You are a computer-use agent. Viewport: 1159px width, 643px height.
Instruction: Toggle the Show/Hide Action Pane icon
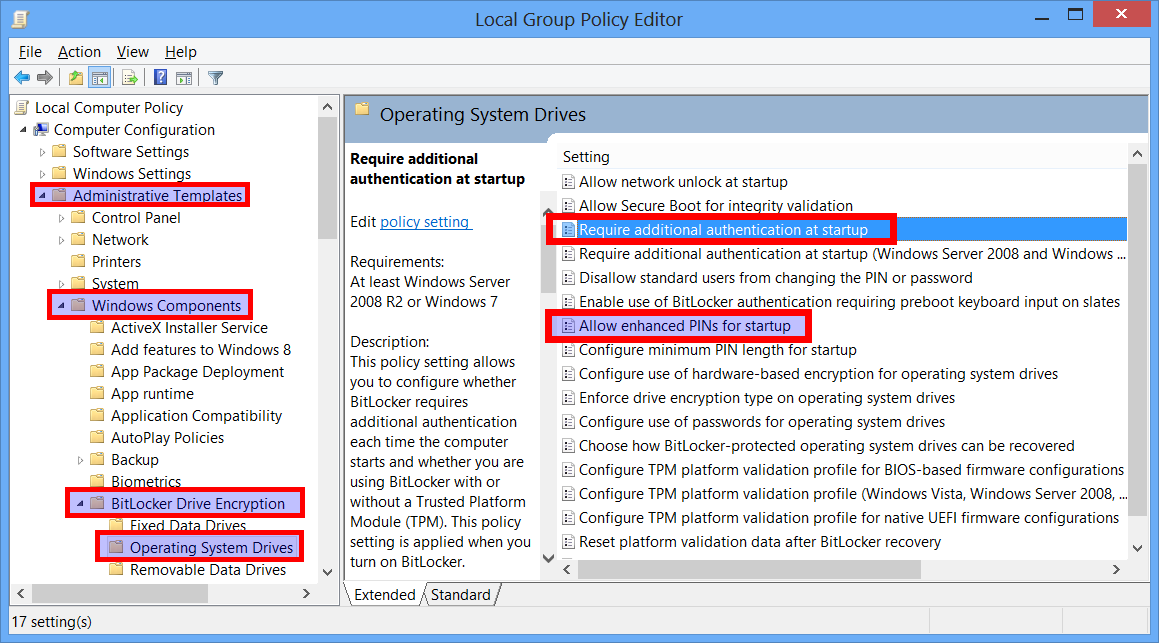185,77
